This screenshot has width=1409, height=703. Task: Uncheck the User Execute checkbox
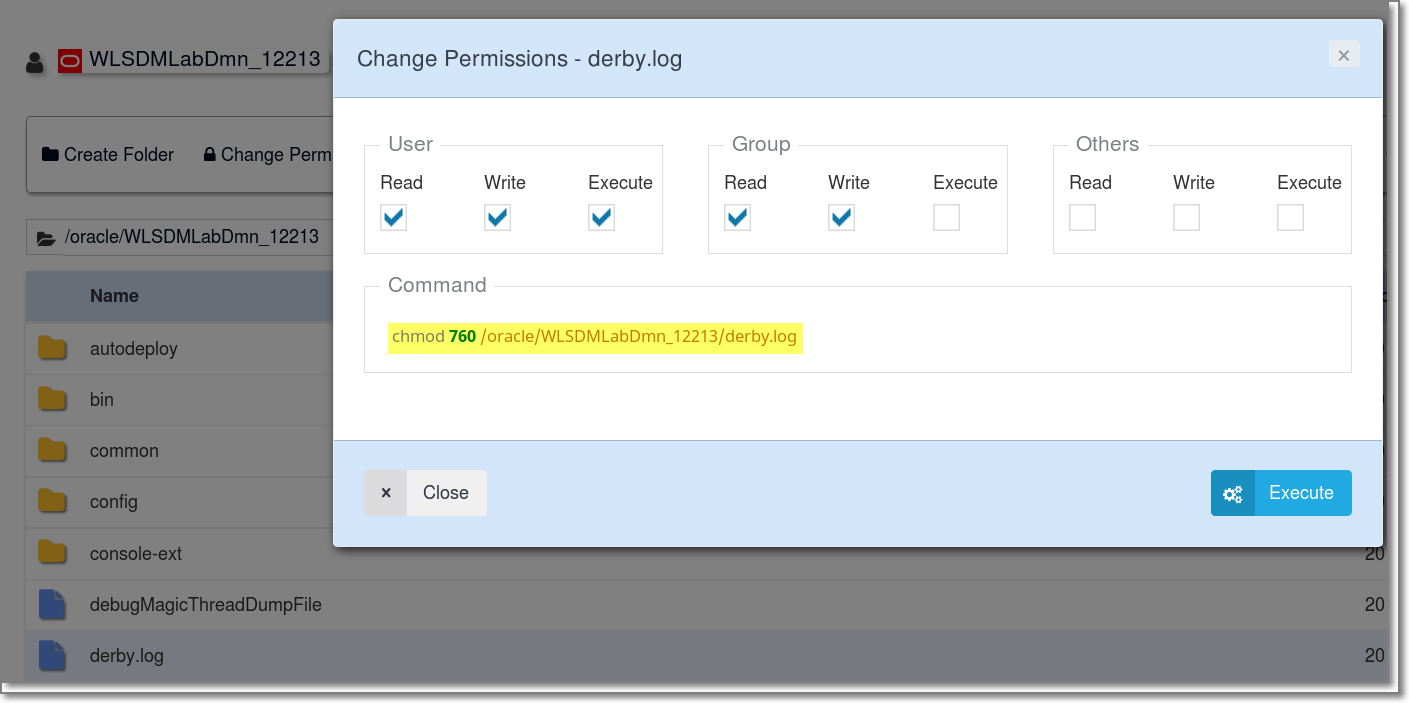click(602, 217)
